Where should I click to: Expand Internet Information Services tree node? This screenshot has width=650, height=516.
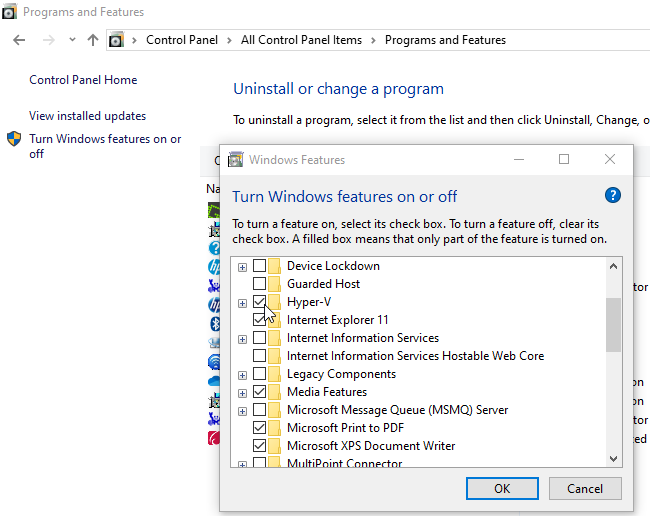(x=243, y=339)
